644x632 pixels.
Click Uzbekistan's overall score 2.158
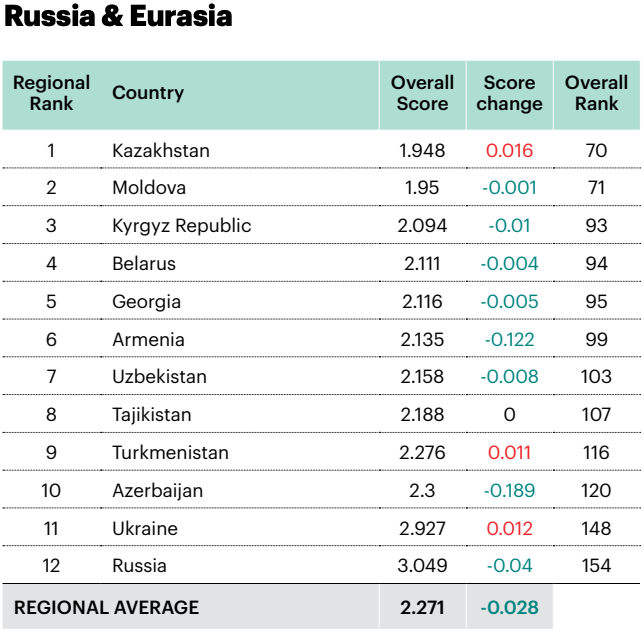click(x=422, y=377)
